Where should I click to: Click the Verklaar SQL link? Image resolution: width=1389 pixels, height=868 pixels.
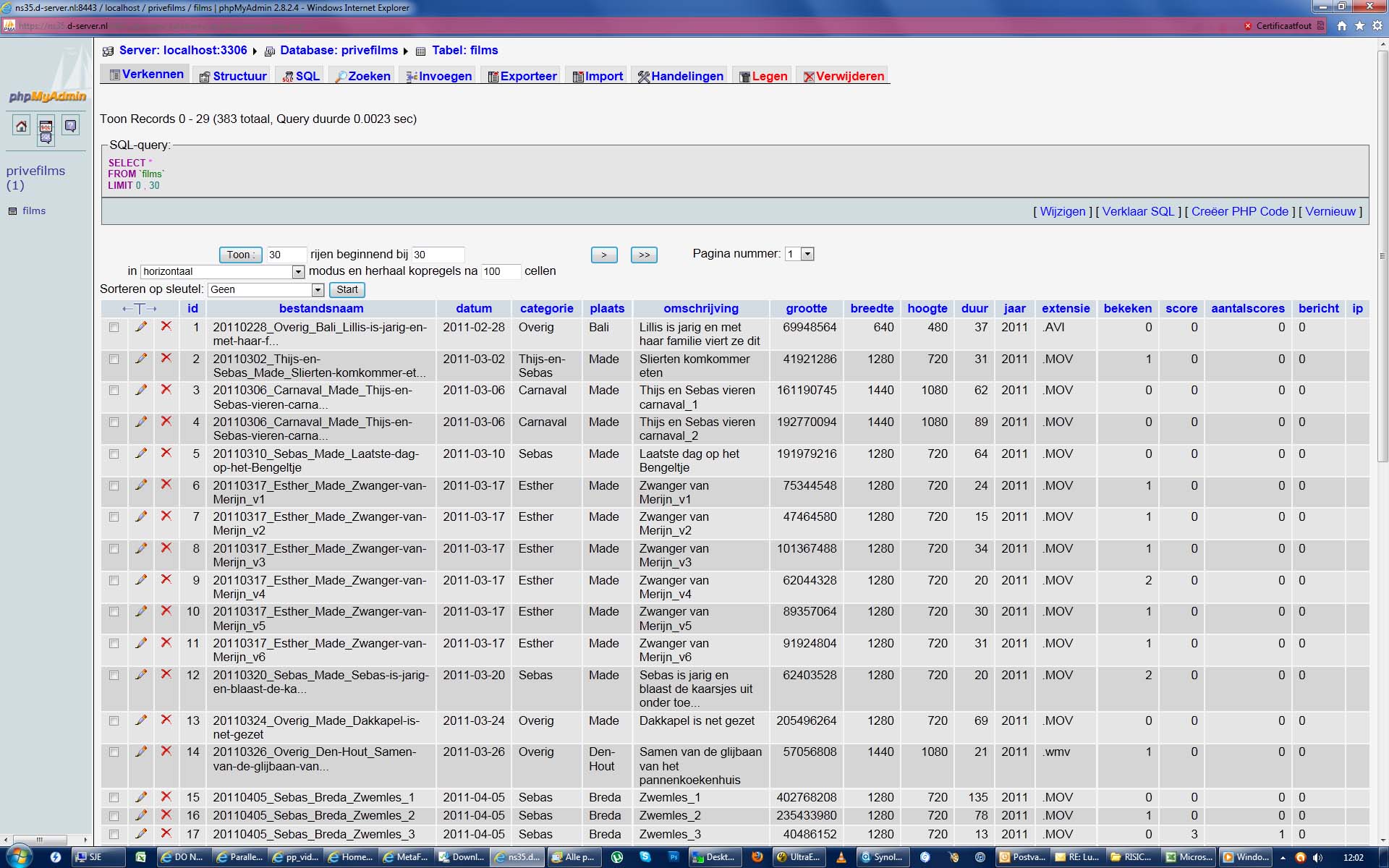point(1138,211)
